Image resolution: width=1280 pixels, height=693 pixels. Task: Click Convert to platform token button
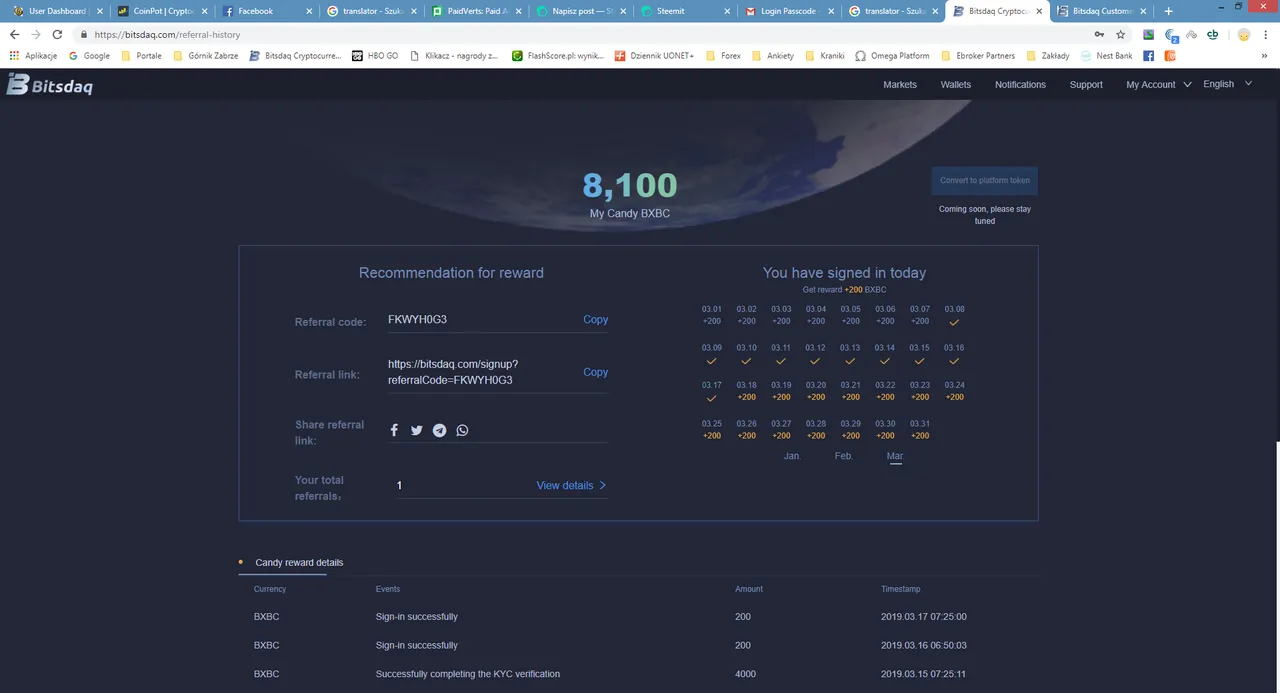pos(984,181)
